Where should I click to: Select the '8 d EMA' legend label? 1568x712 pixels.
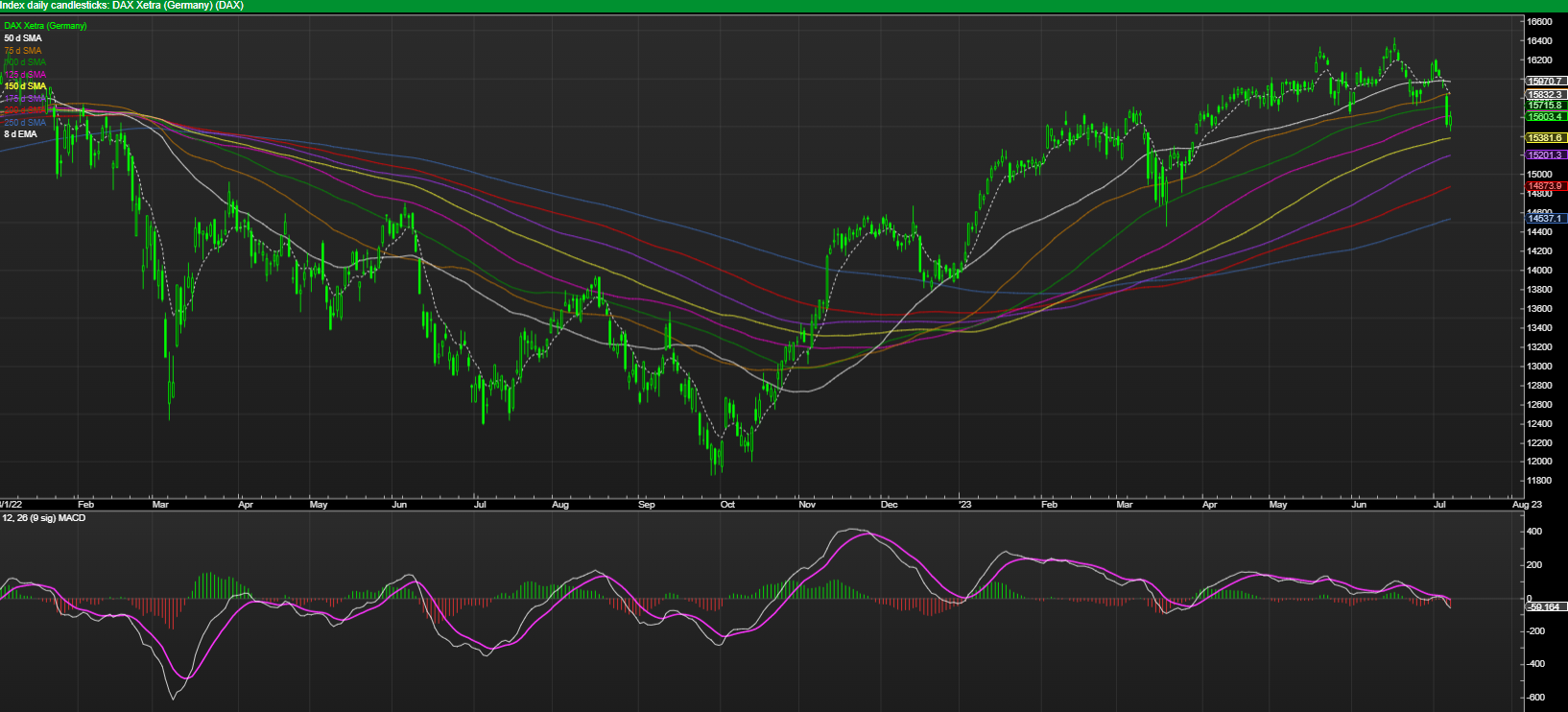click(x=21, y=134)
